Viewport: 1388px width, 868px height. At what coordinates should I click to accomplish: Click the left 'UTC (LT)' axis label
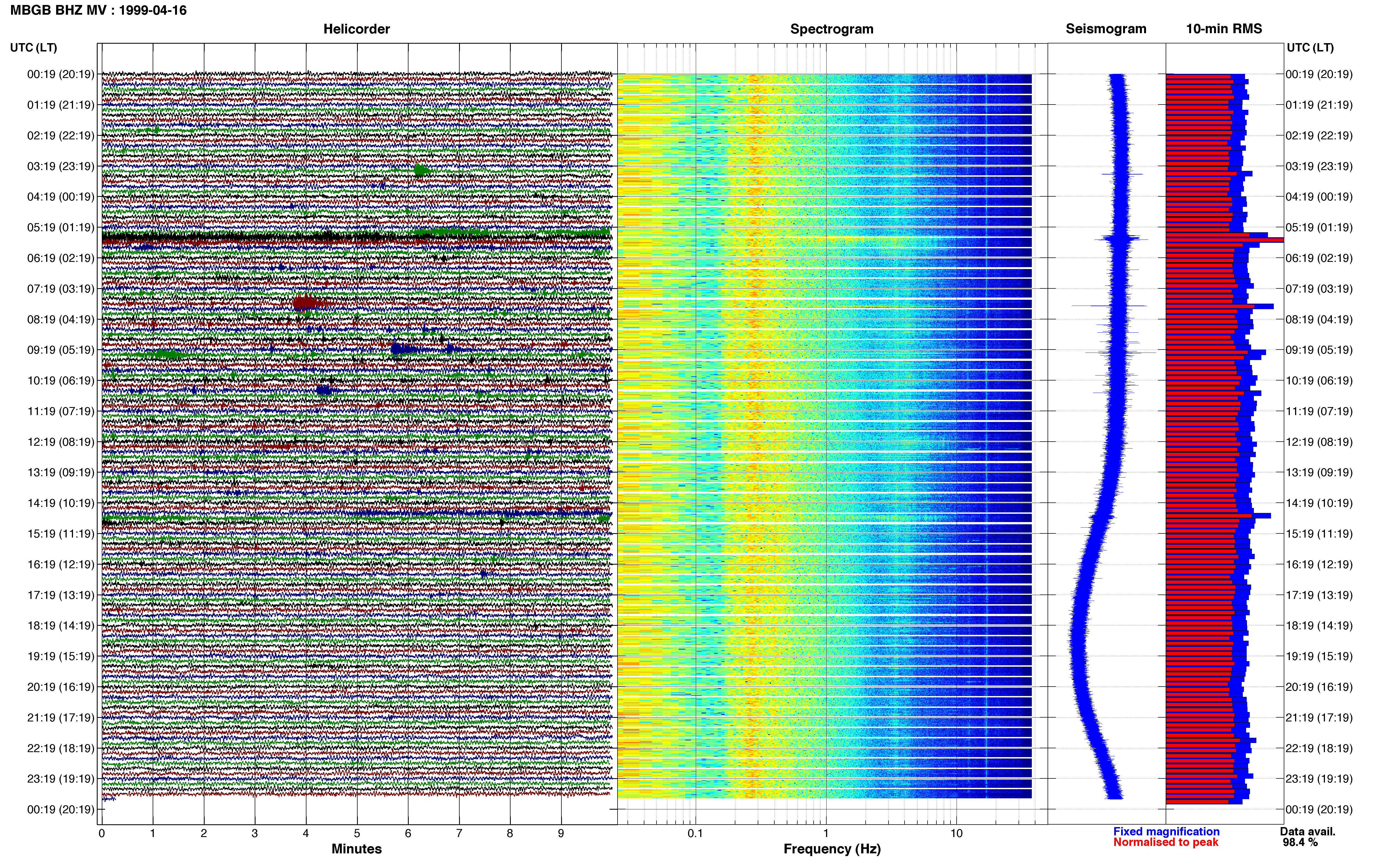click(x=34, y=48)
